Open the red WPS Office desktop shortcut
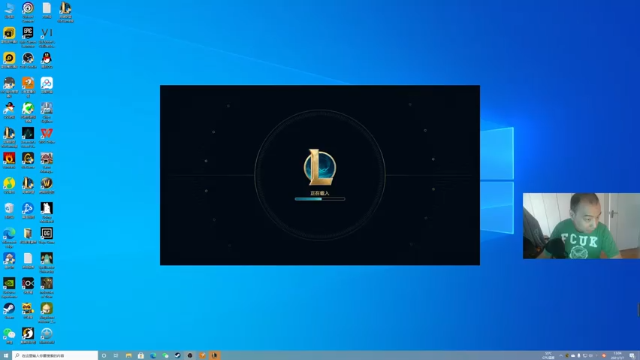 tap(47, 133)
